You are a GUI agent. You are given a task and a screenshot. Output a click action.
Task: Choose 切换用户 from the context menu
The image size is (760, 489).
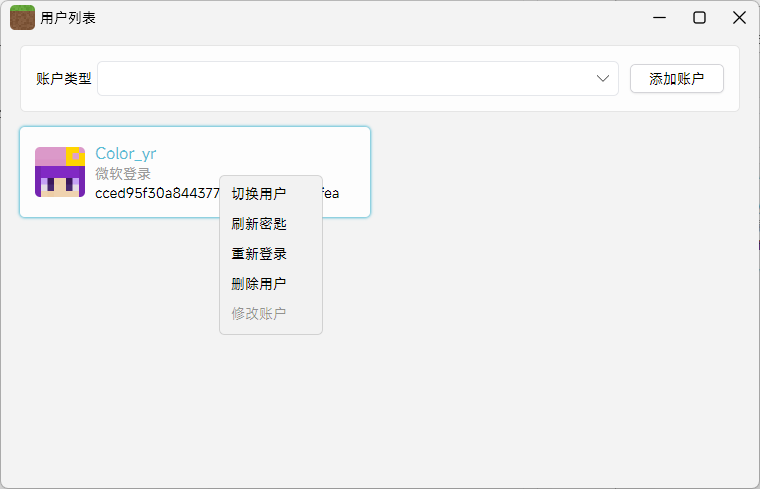click(x=259, y=194)
